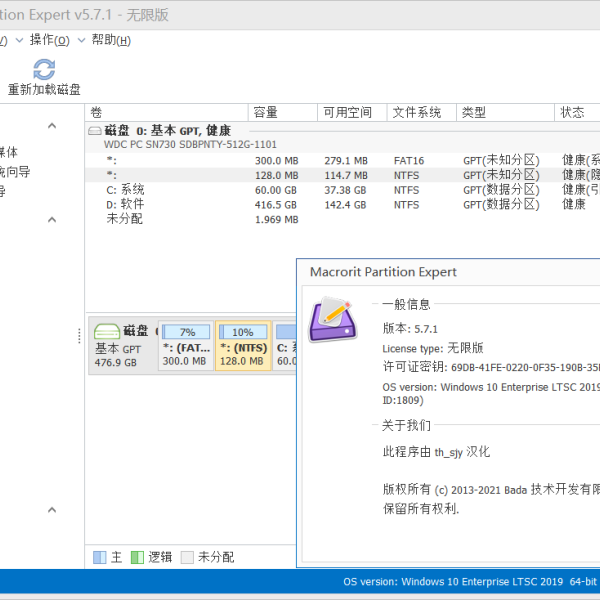
Task: Click the Reload Disk refresh icon
Action: pos(44,69)
